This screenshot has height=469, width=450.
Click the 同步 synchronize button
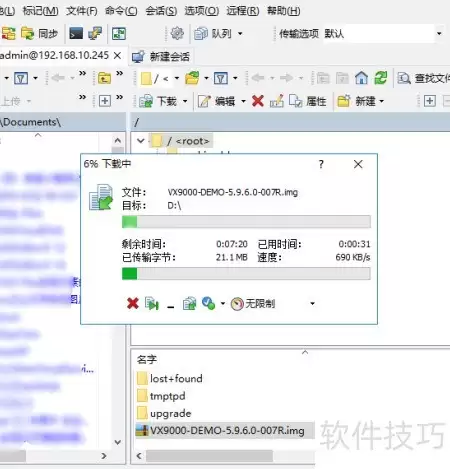pyautogui.click(x=39, y=33)
